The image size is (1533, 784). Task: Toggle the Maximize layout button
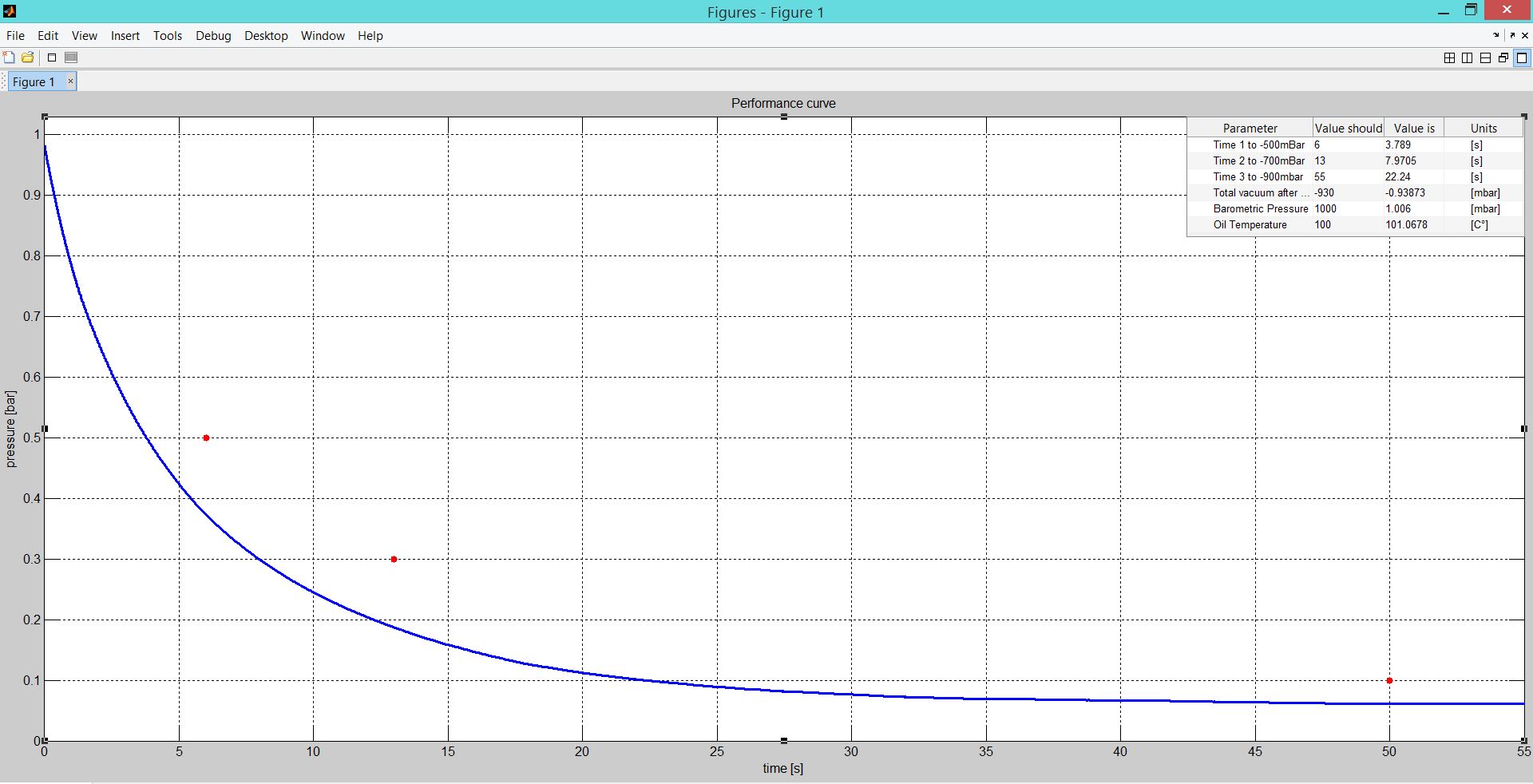[x=1522, y=57]
